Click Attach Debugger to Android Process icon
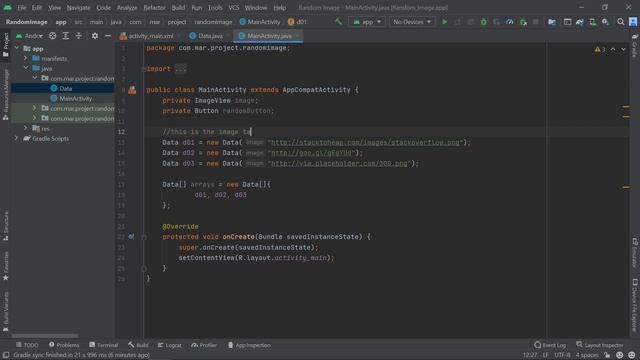 (x=523, y=22)
